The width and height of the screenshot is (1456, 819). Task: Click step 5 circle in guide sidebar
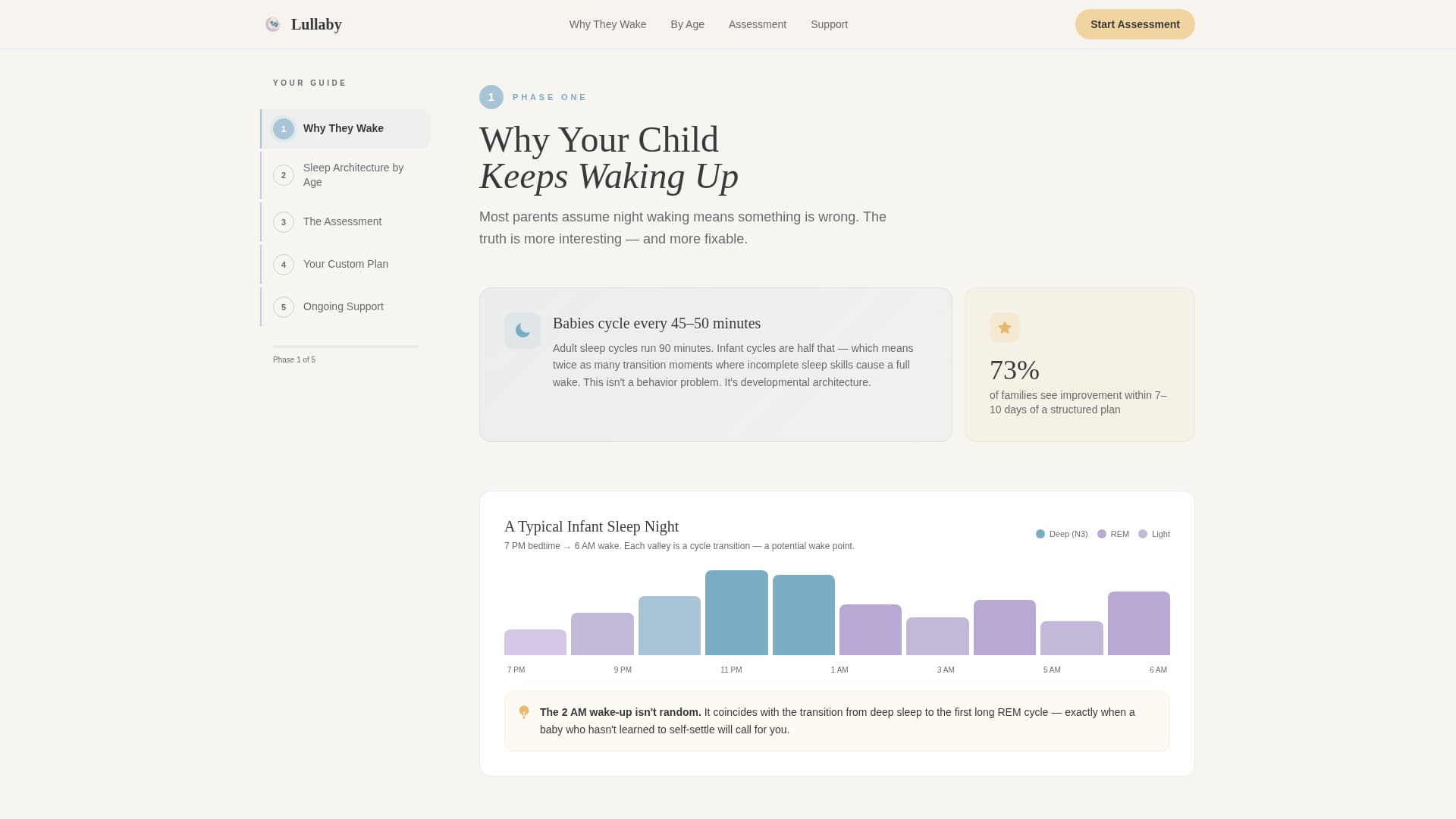coord(284,307)
